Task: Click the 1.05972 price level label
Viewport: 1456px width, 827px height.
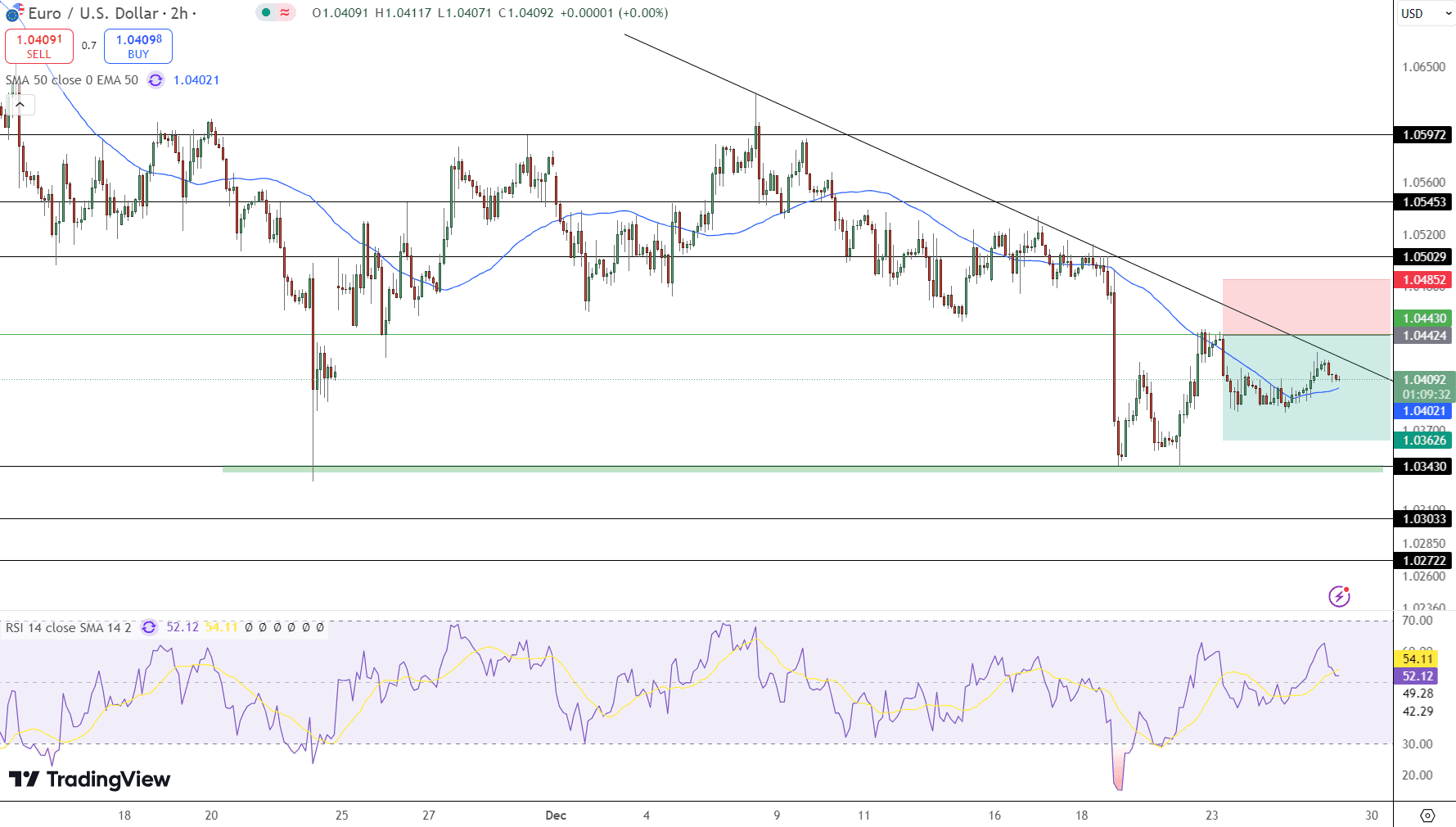Action: coord(1424,135)
